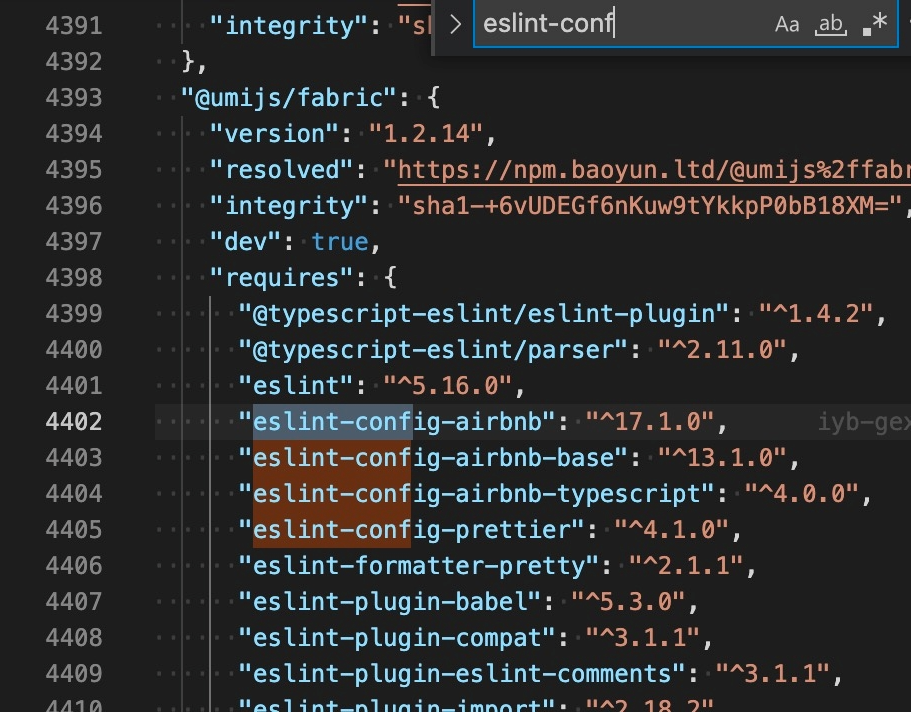
Task: Click the "resolved" key on line 4395
Action: coord(281,170)
